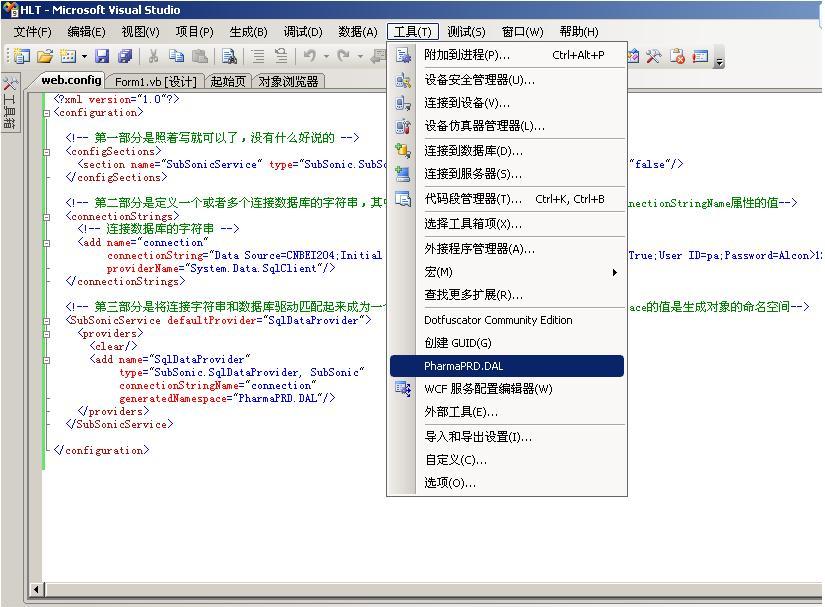
Task: Click the Uncomment selected lines icon
Action: click(x=281, y=56)
